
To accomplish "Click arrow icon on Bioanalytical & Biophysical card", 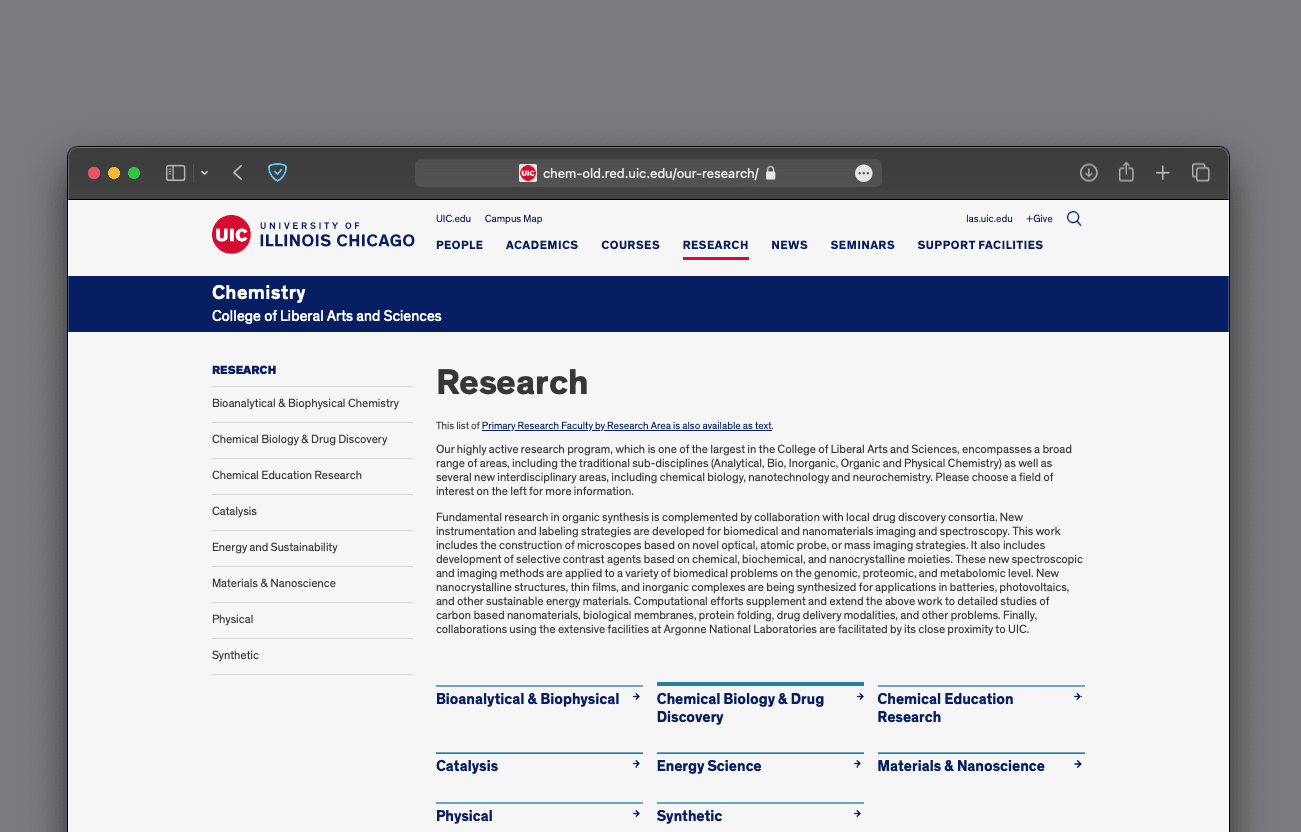I will click(x=637, y=696).
